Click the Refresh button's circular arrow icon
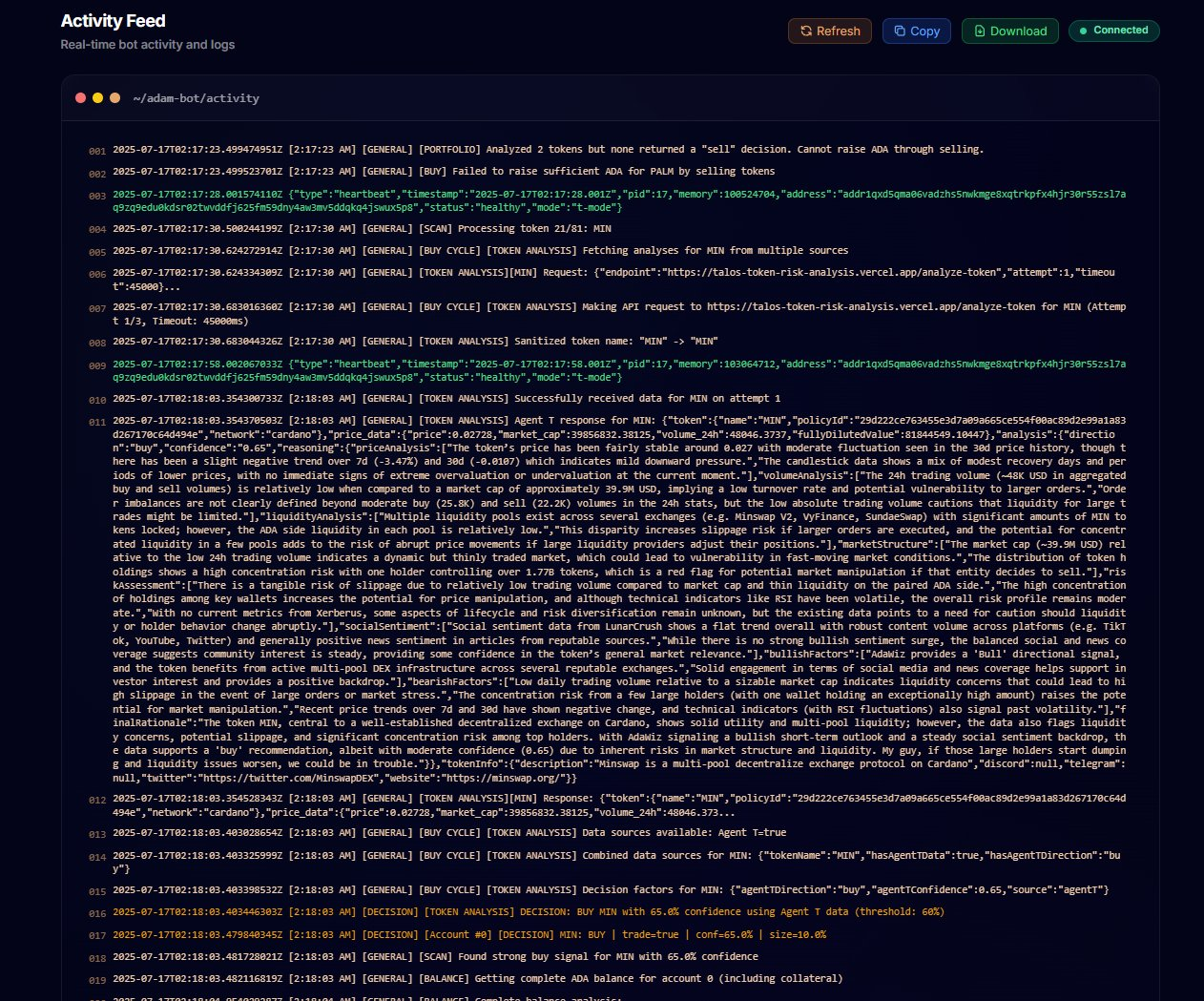The height and width of the screenshot is (1001, 1204). point(806,31)
